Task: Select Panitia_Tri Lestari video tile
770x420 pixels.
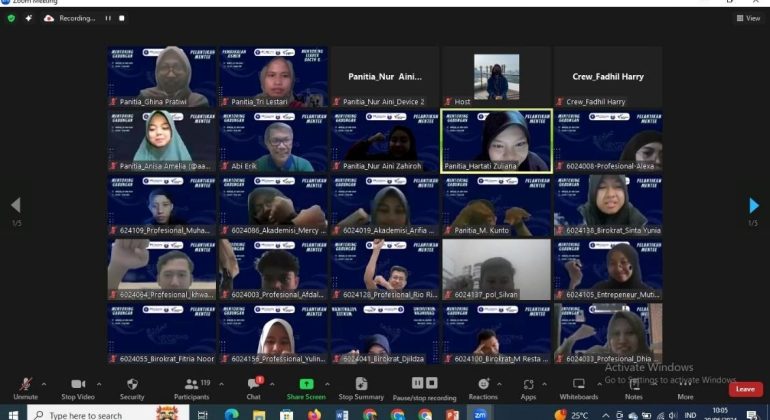Action: point(273,77)
